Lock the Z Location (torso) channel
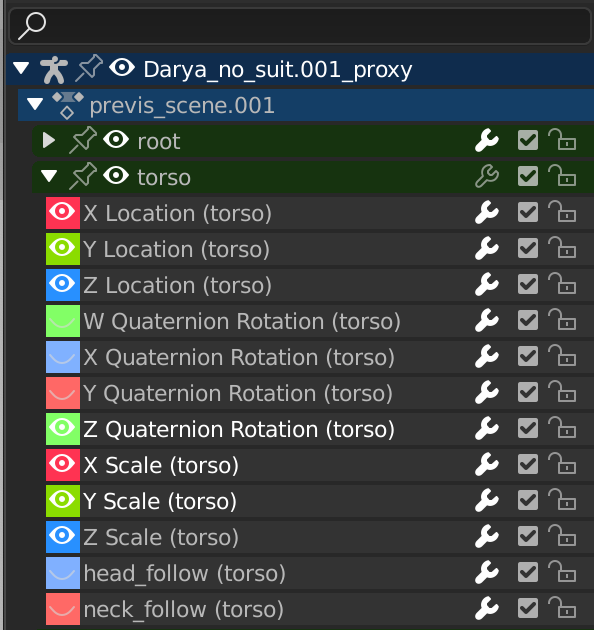The image size is (594, 630). [x=562, y=283]
